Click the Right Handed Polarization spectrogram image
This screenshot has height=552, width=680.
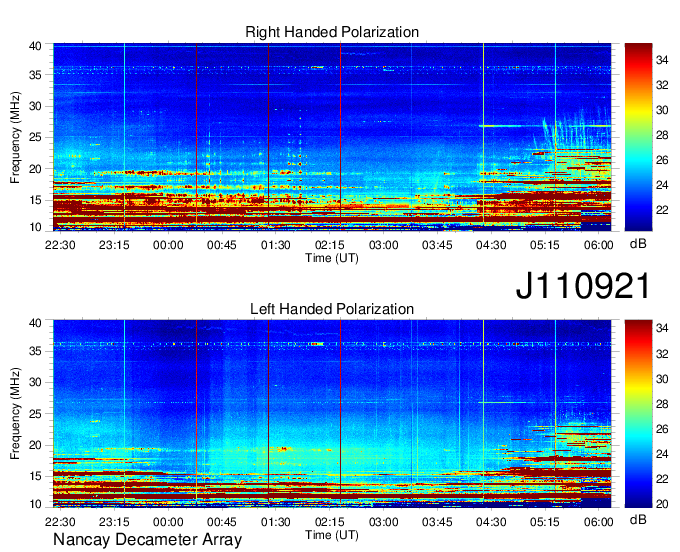coord(332,137)
